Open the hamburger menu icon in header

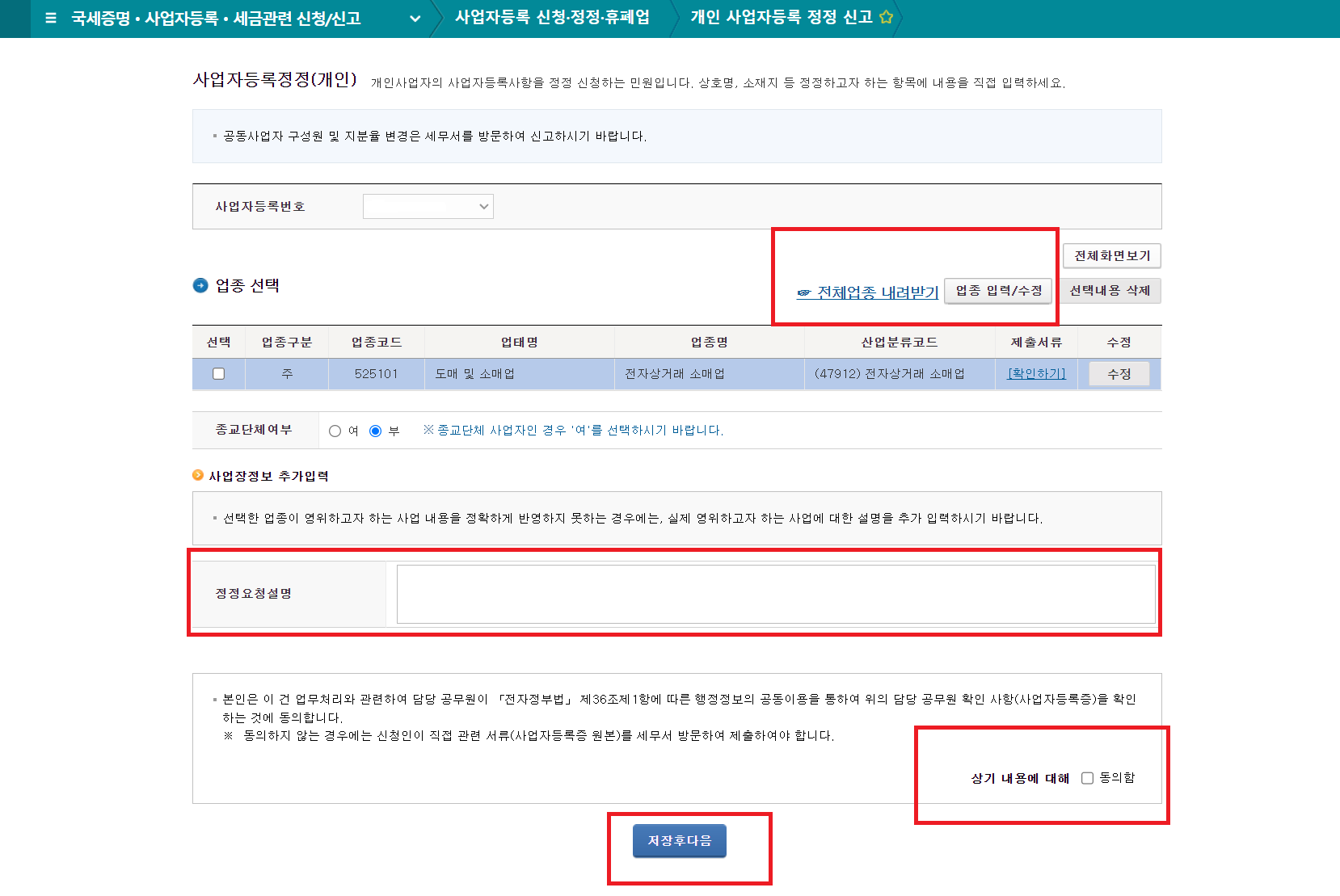tap(51, 18)
